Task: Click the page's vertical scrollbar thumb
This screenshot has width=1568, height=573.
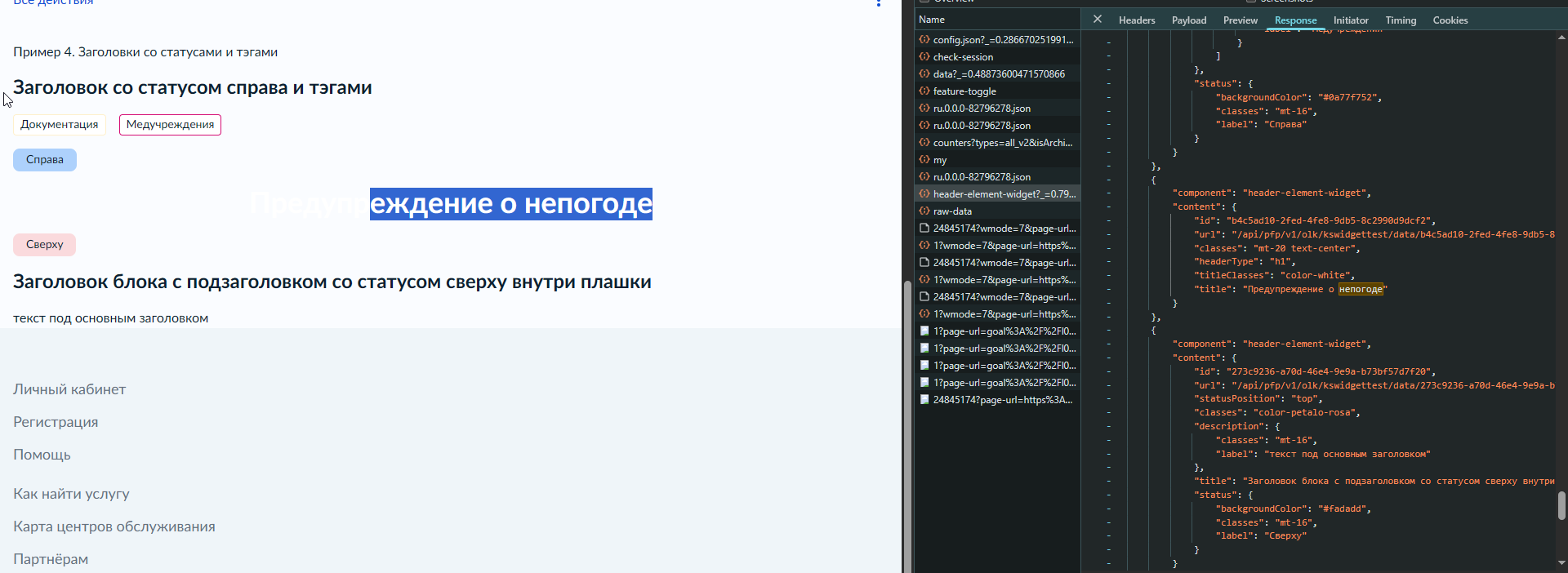Action: tap(907, 426)
